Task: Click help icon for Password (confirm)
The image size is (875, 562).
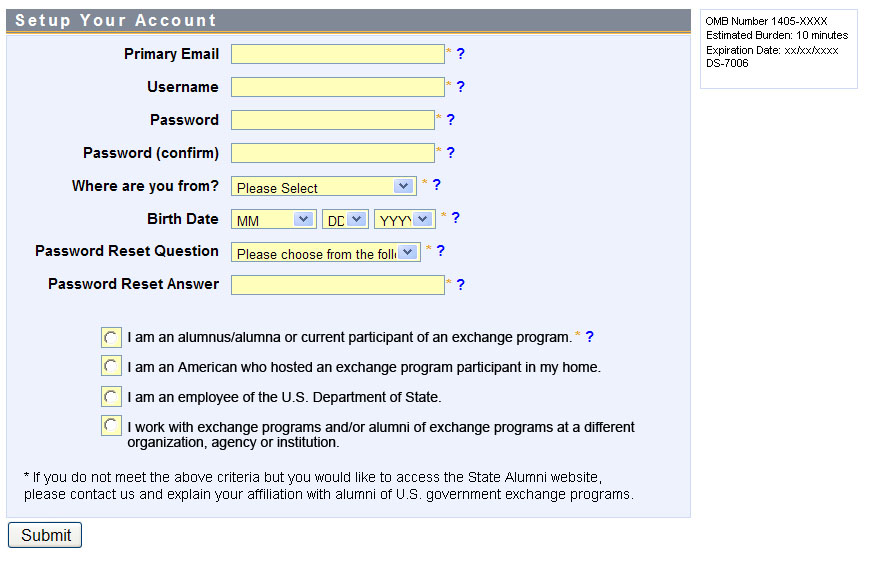Action: [x=451, y=153]
